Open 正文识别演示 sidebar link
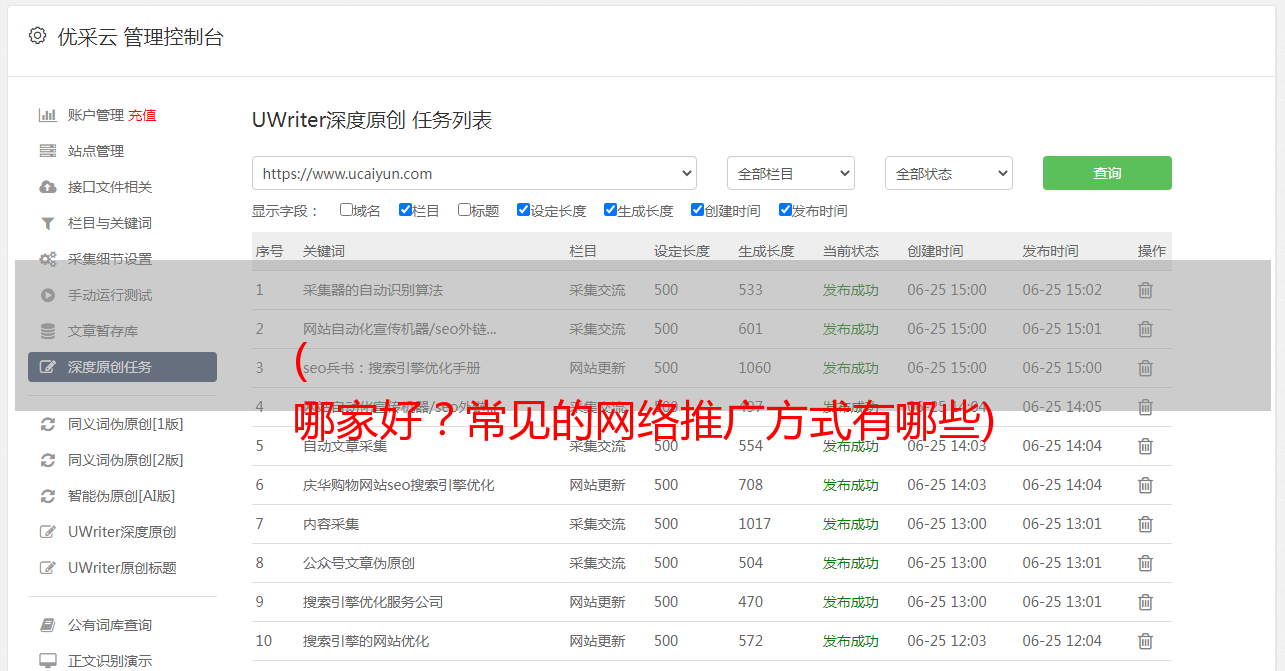Screen dimensions: 1285x671 click(110, 661)
